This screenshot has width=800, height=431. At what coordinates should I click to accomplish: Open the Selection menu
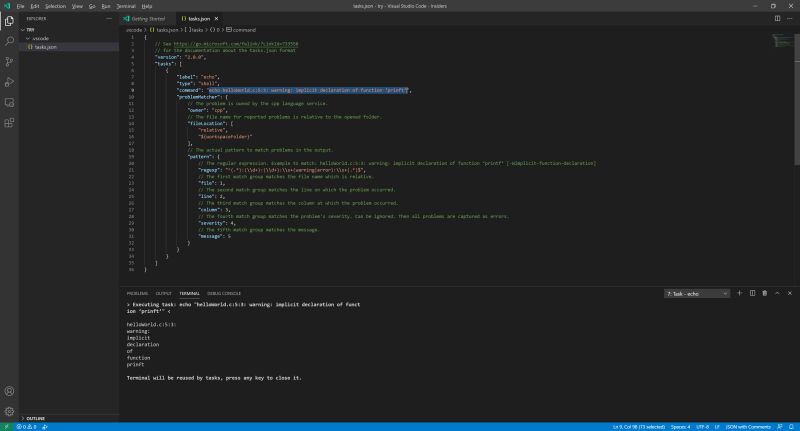pos(55,6)
